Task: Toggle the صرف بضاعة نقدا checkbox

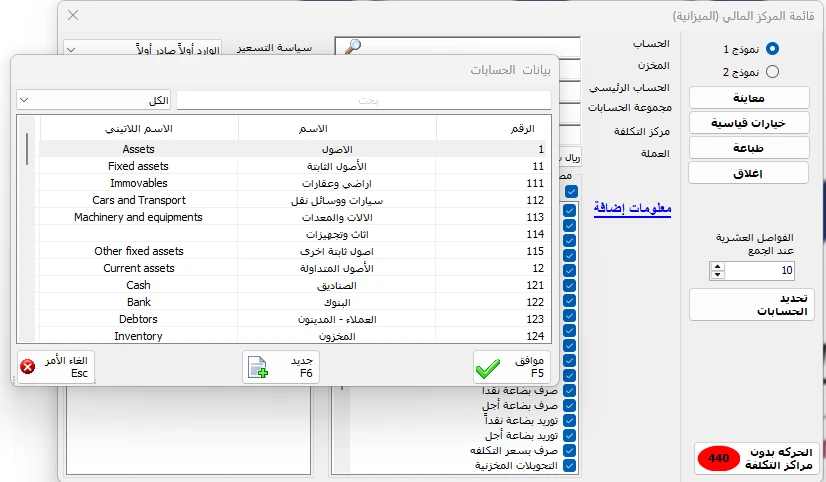Action: pos(569,390)
